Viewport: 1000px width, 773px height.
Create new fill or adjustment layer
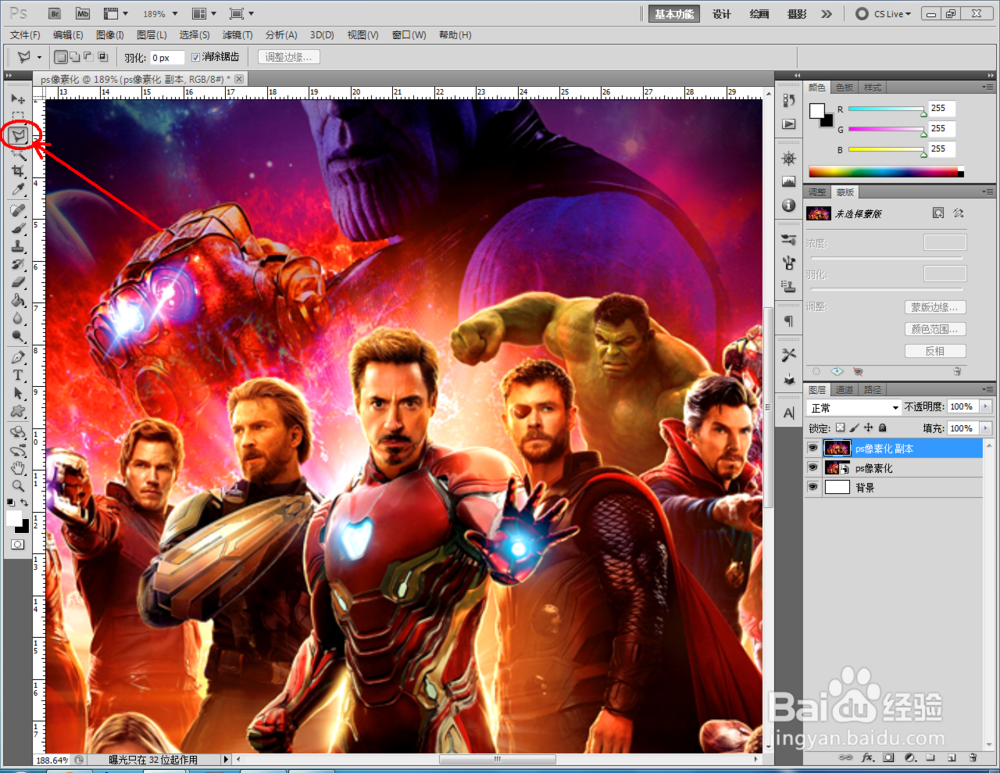910,758
